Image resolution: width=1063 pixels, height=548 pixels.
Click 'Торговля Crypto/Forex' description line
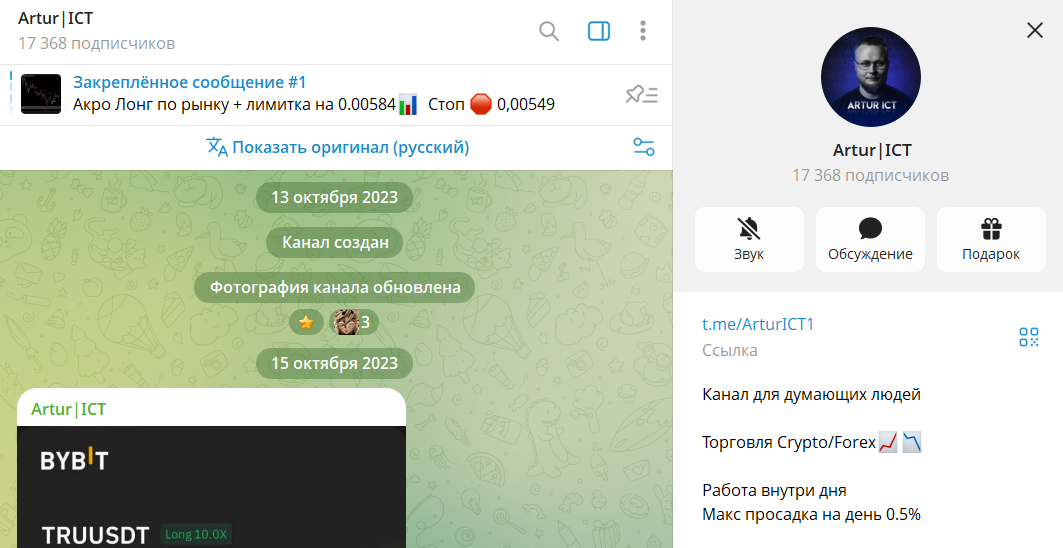click(x=811, y=443)
